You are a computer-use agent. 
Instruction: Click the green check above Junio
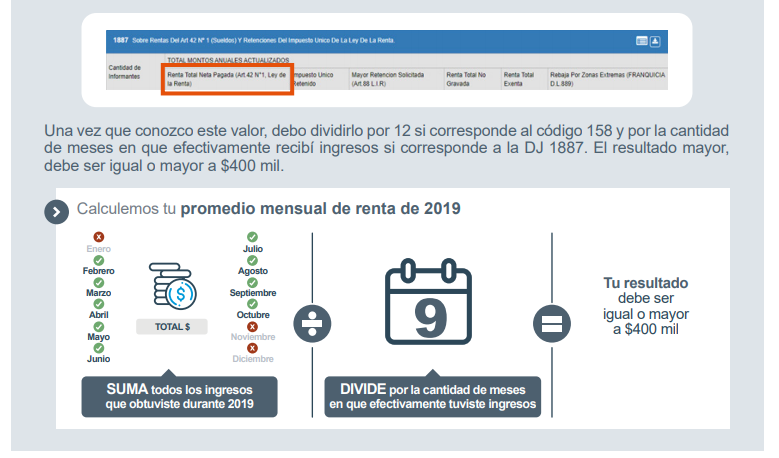[99, 348]
